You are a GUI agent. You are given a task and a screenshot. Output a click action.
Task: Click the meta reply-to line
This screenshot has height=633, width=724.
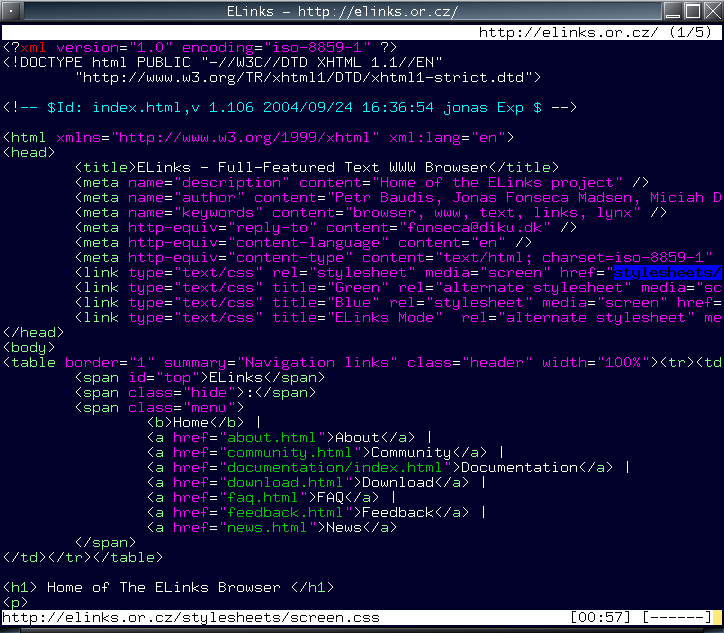[x=326, y=228]
